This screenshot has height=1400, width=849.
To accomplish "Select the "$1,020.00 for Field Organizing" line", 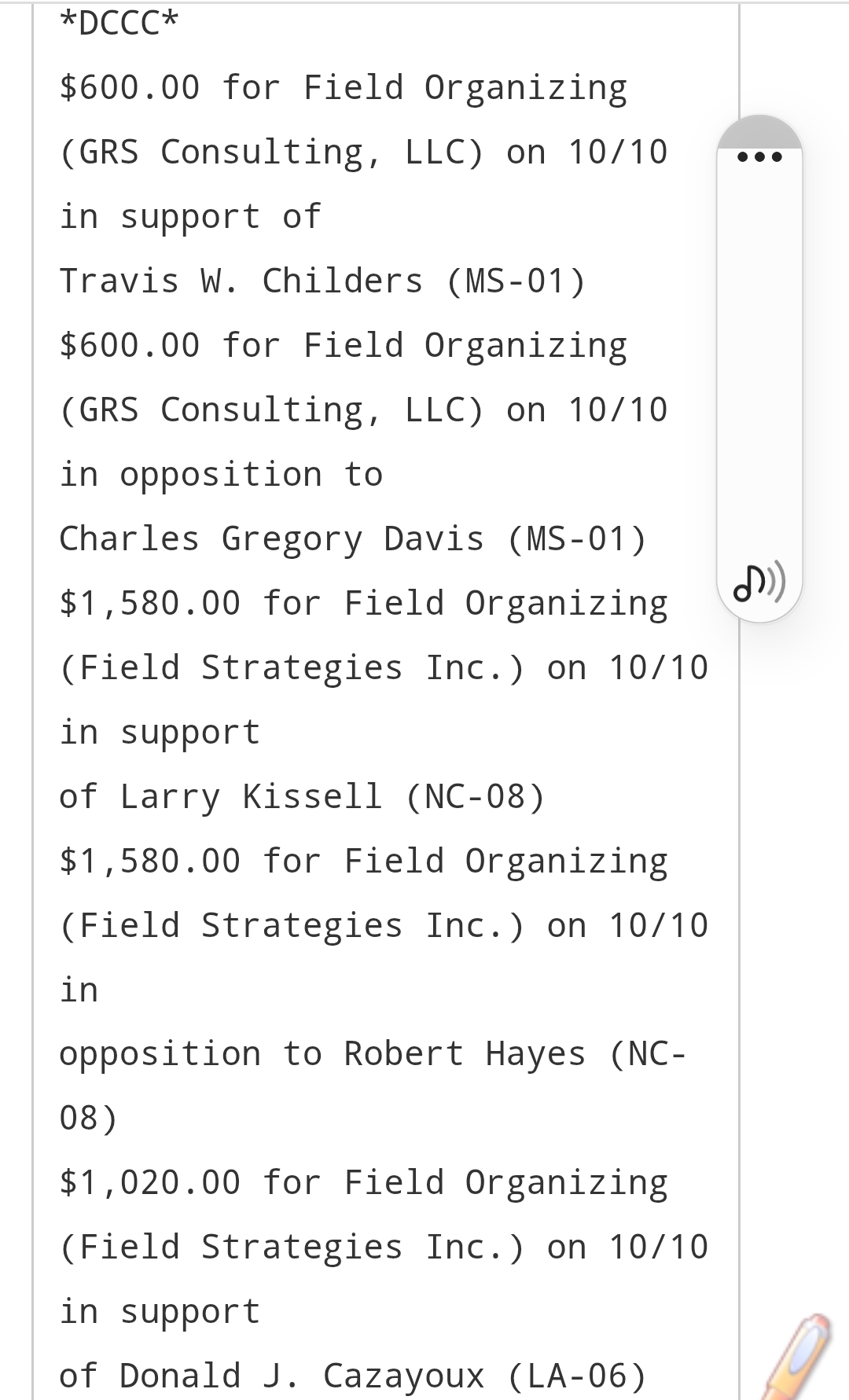I will (363, 1183).
